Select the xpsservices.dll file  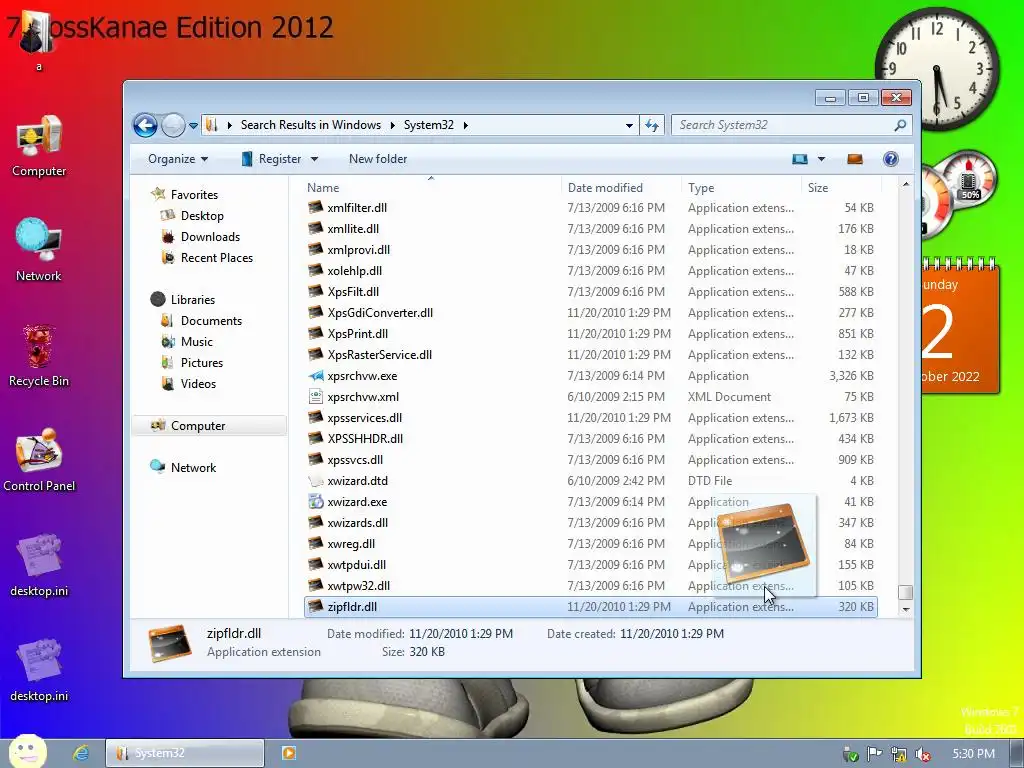pos(364,418)
